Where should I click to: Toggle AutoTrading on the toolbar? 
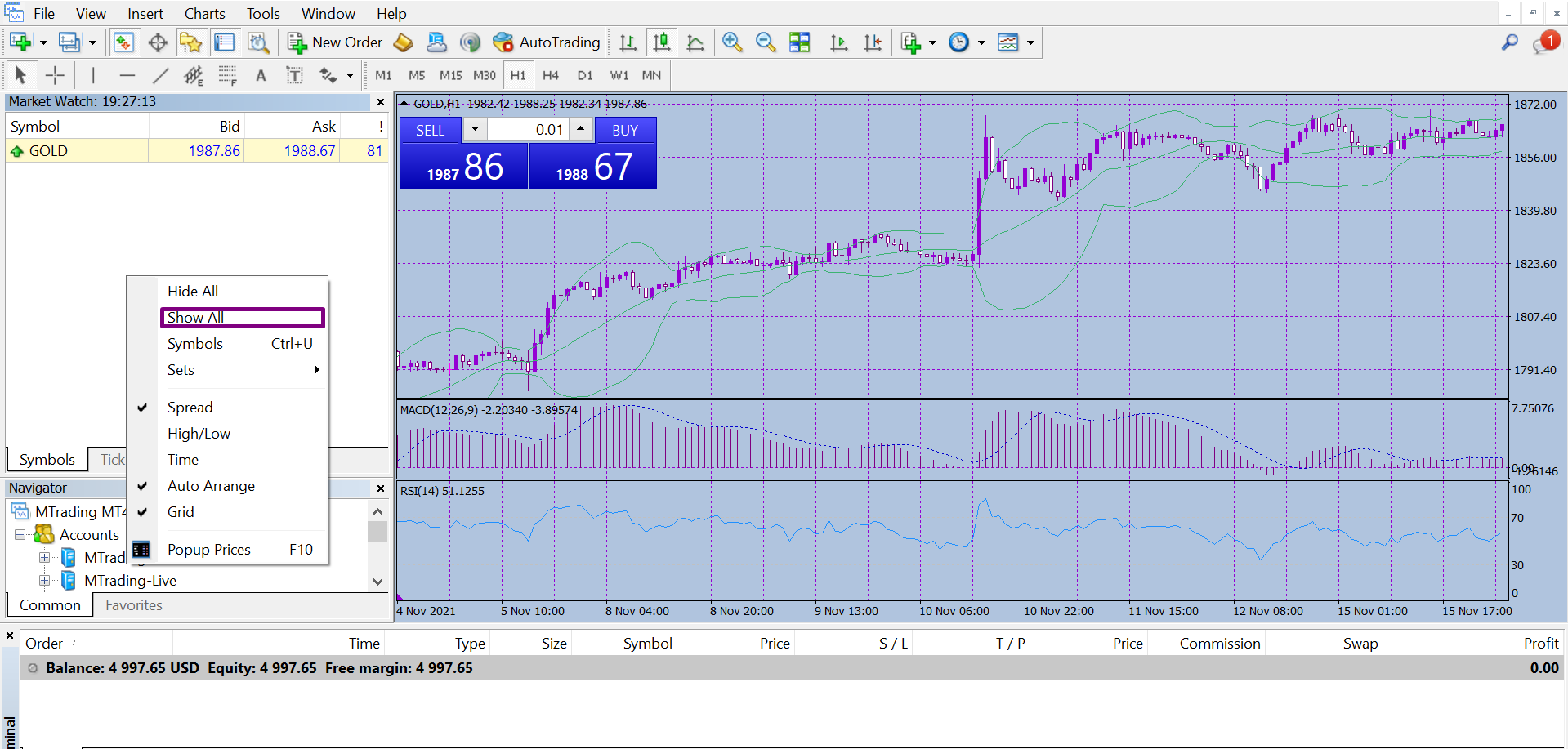point(547,42)
